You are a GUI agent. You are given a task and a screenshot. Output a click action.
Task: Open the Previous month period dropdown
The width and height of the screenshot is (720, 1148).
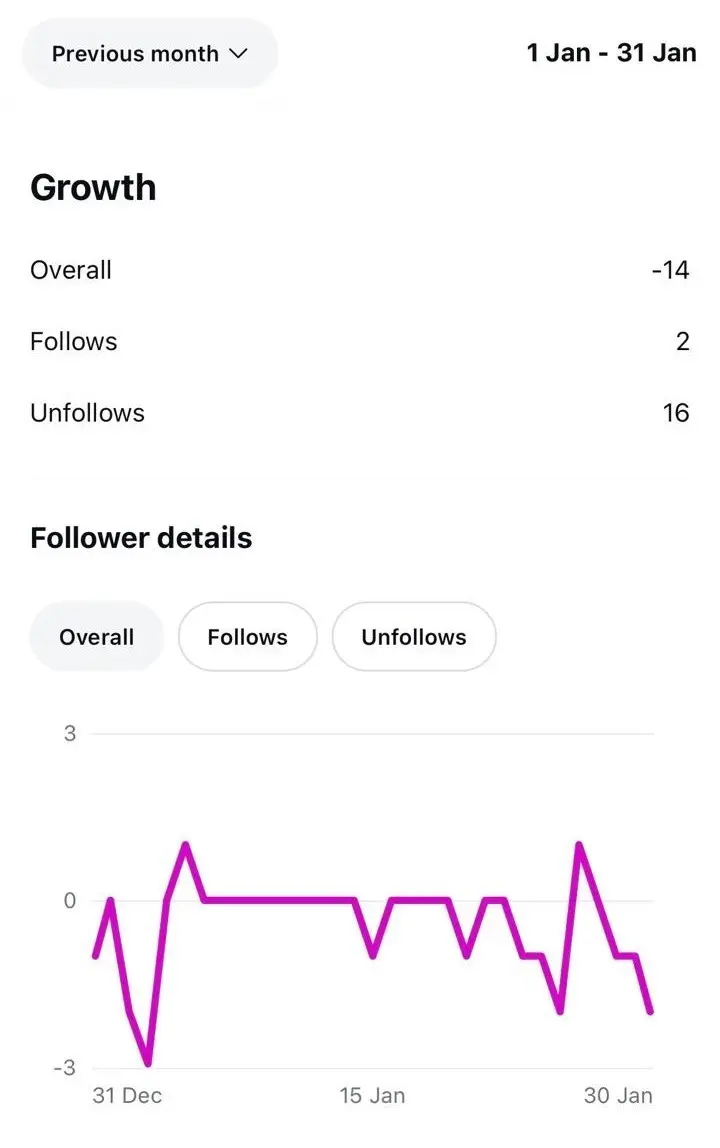tap(148, 54)
